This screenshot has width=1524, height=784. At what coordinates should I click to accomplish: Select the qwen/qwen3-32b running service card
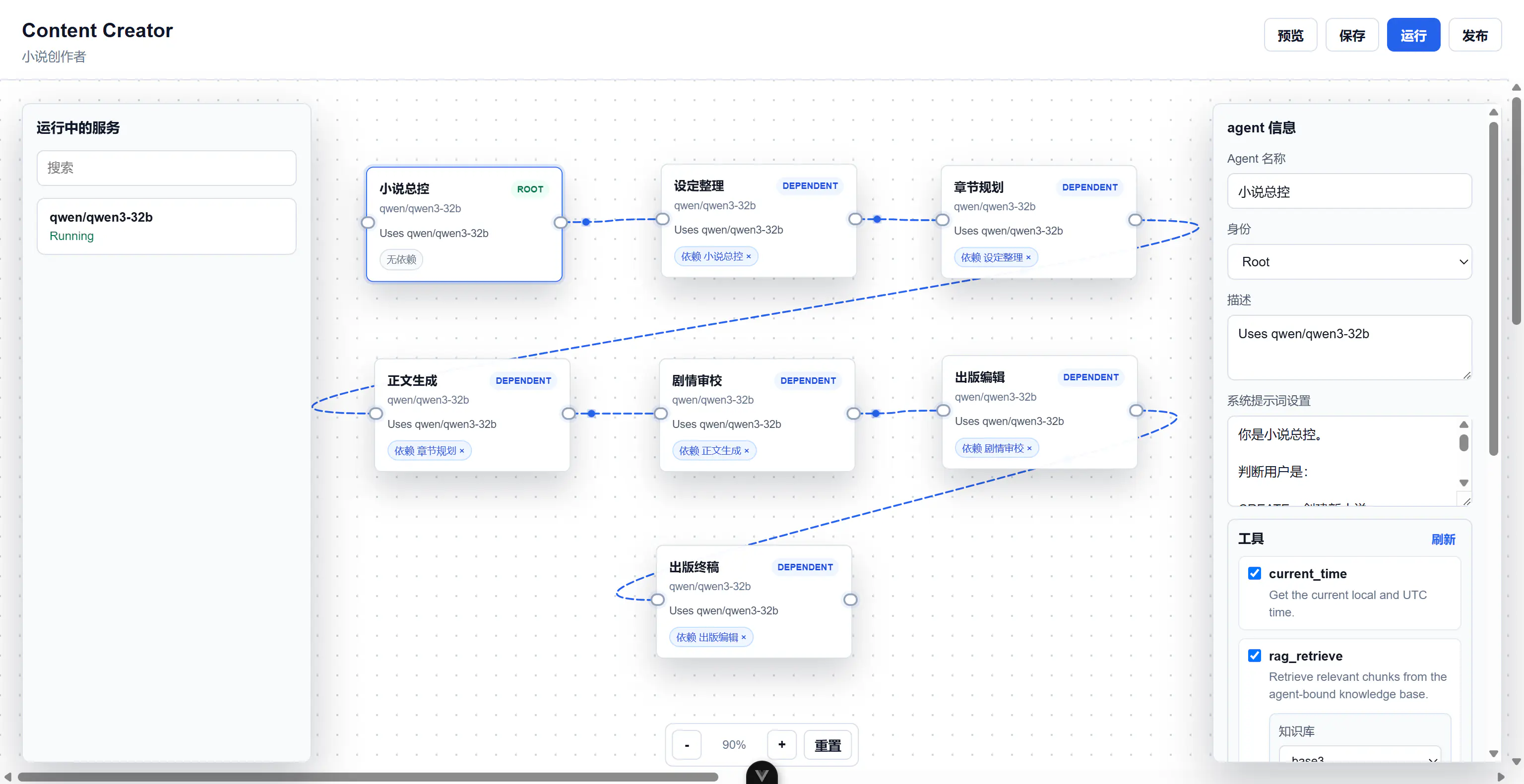pos(166,227)
